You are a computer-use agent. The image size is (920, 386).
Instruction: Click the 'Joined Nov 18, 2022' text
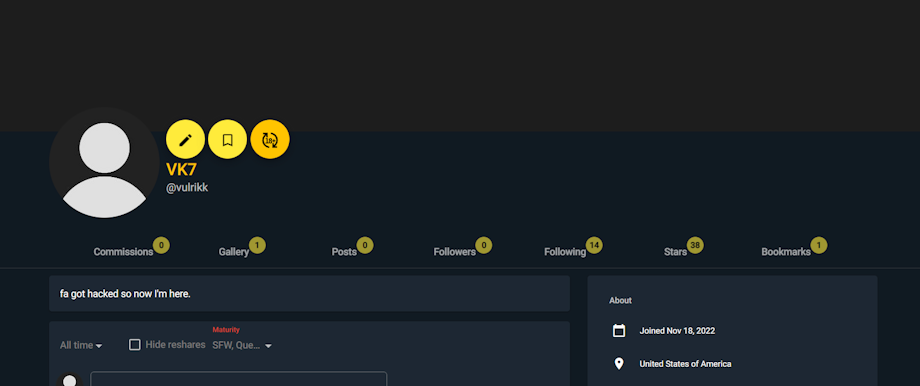pyautogui.click(x=677, y=331)
